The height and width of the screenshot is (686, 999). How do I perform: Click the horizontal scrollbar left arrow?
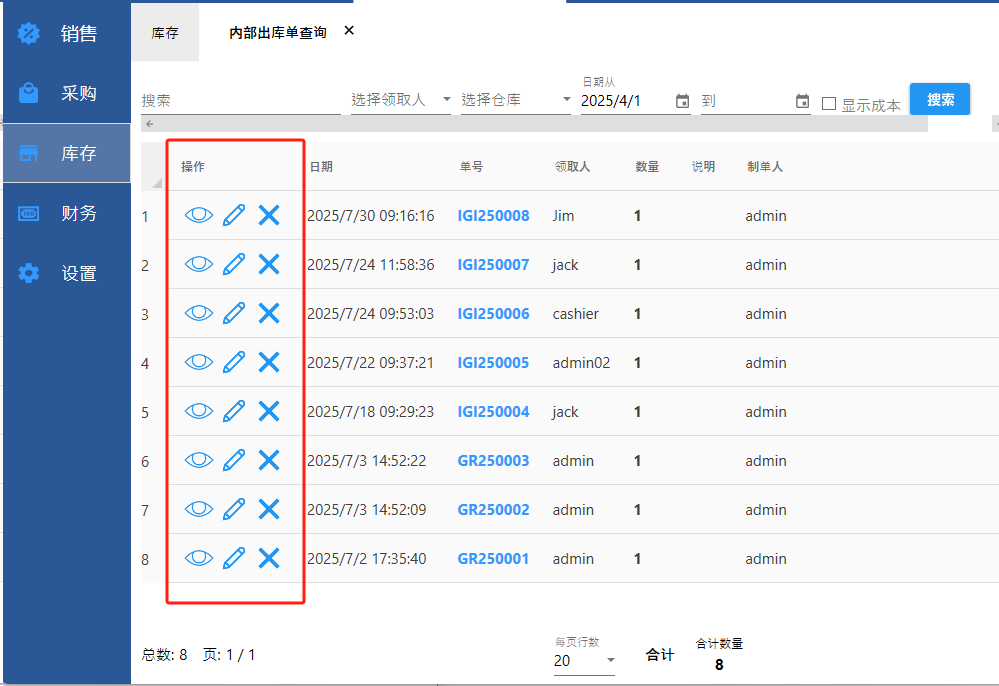tap(149, 124)
